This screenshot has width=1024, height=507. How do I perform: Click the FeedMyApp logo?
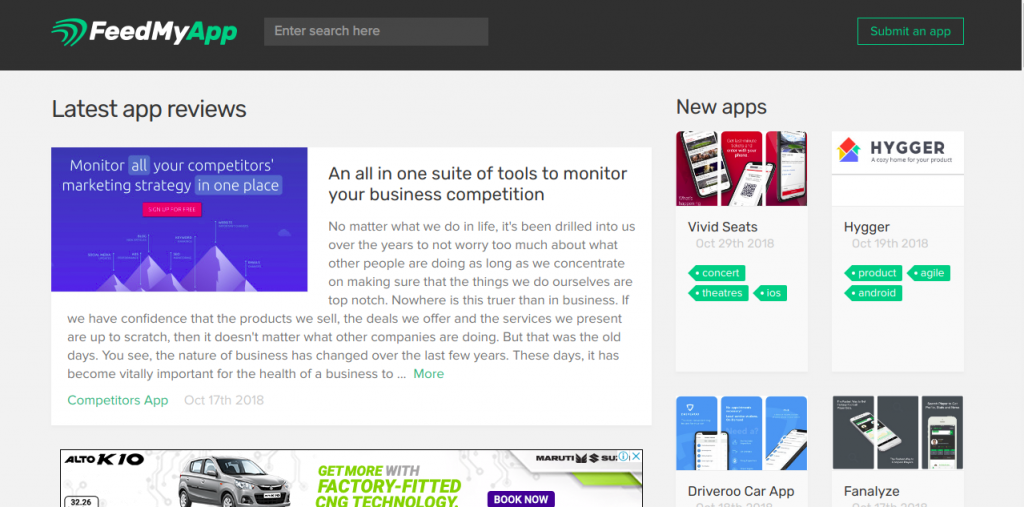click(x=144, y=32)
